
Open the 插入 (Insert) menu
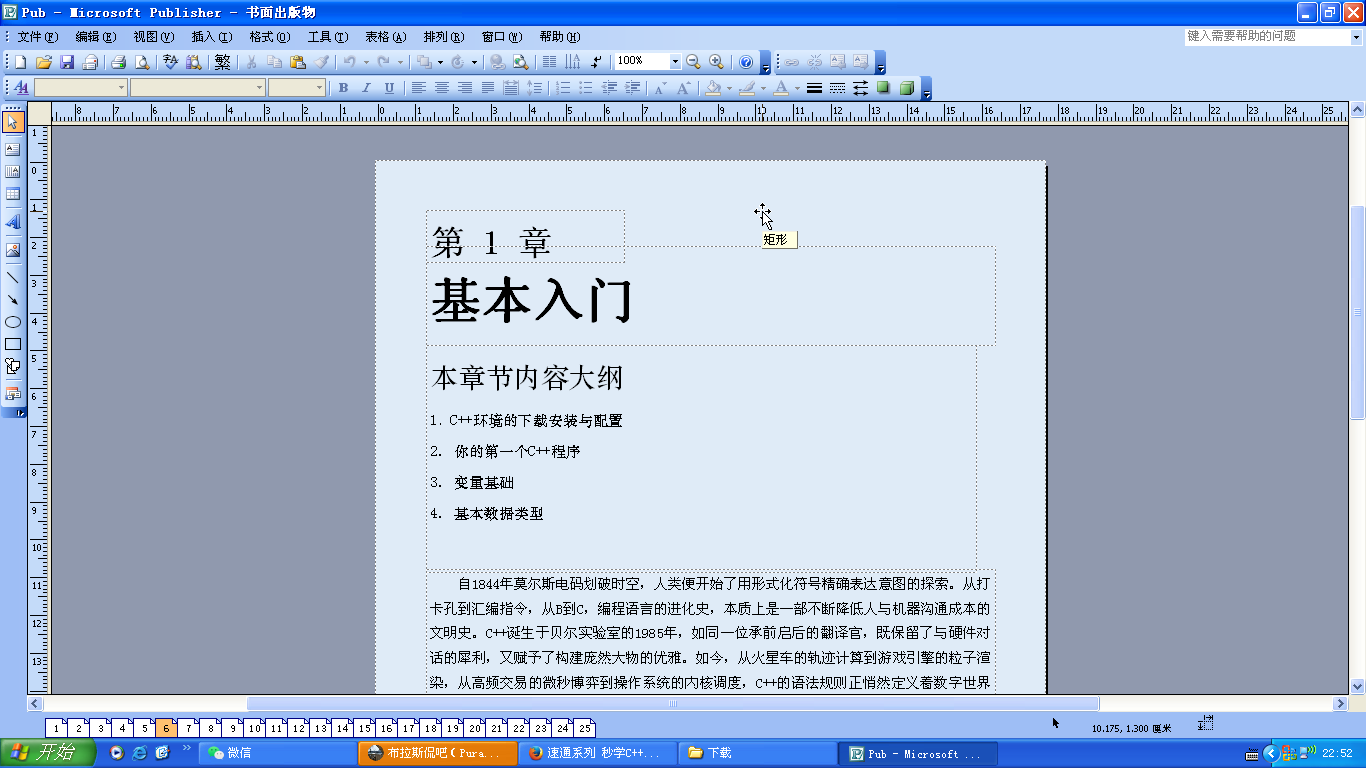point(211,37)
